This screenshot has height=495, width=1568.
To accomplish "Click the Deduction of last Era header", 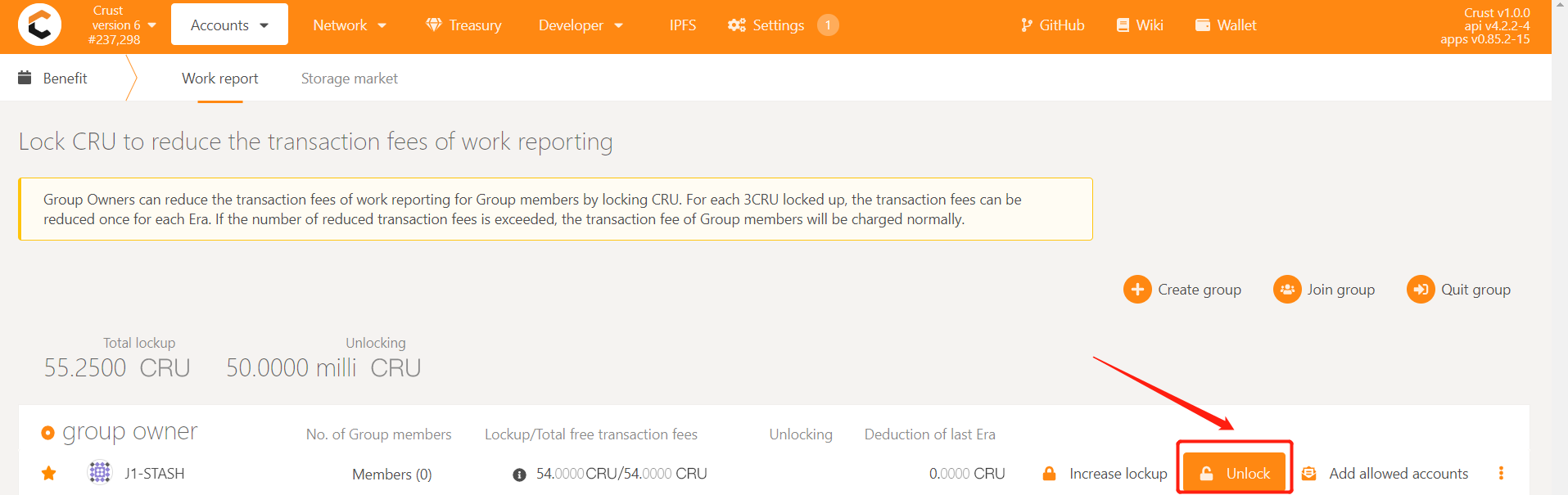I will coord(930,434).
